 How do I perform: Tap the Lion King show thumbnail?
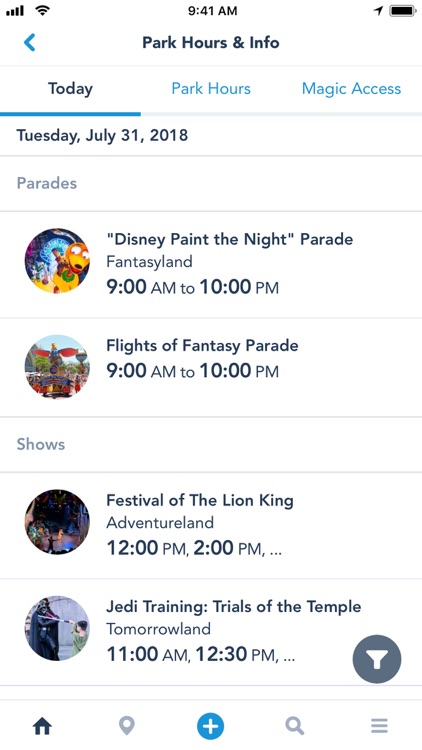coord(57,522)
